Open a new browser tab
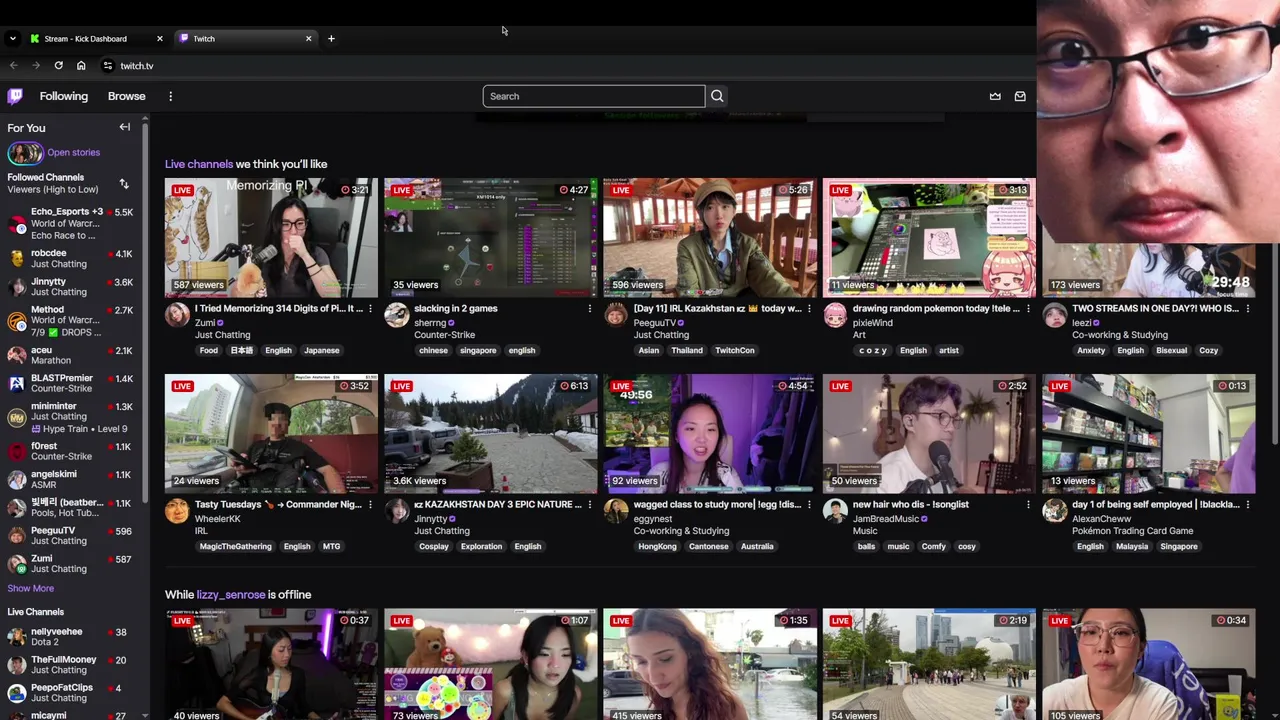The height and width of the screenshot is (720, 1280). point(331,38)
